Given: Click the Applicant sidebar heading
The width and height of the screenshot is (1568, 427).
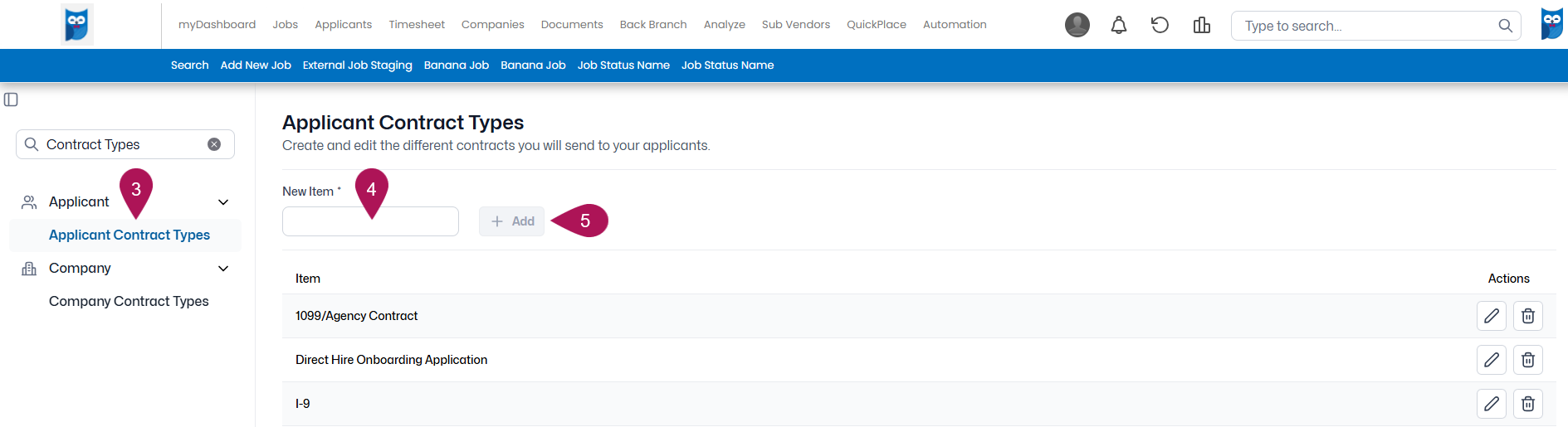Looking at the screenshot, I should (79, 202).
